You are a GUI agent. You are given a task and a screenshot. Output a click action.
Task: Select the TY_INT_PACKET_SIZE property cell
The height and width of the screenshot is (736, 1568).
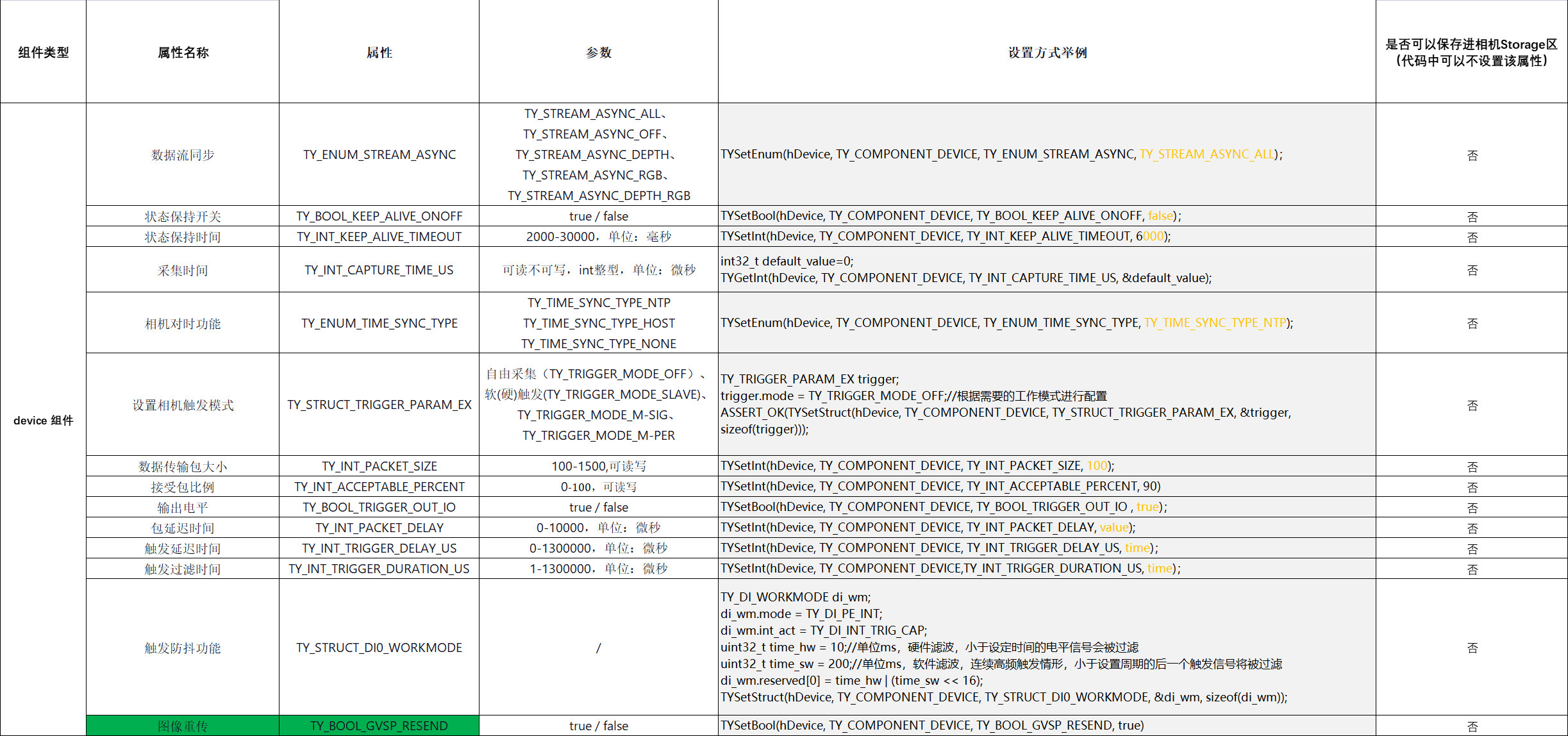[x=379, y=466]
